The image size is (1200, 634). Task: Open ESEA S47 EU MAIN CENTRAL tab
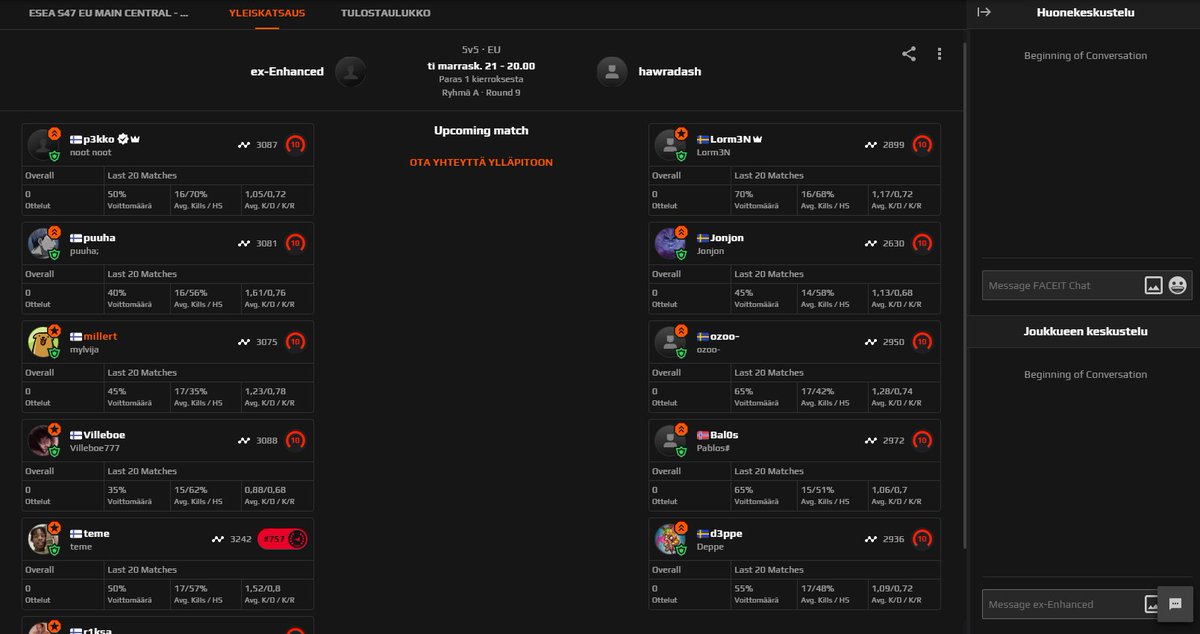tap(108, 13)
